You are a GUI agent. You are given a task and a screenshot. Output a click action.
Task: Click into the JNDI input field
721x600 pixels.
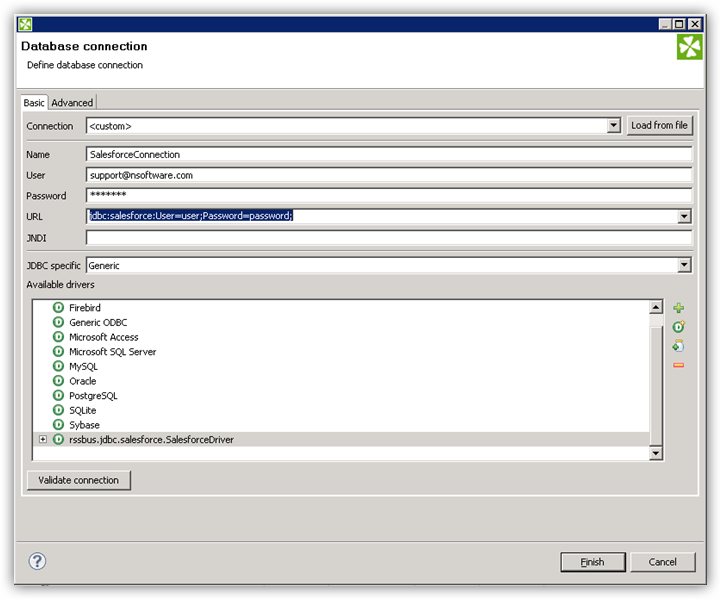pyautogui.click(x=388, y=238)
